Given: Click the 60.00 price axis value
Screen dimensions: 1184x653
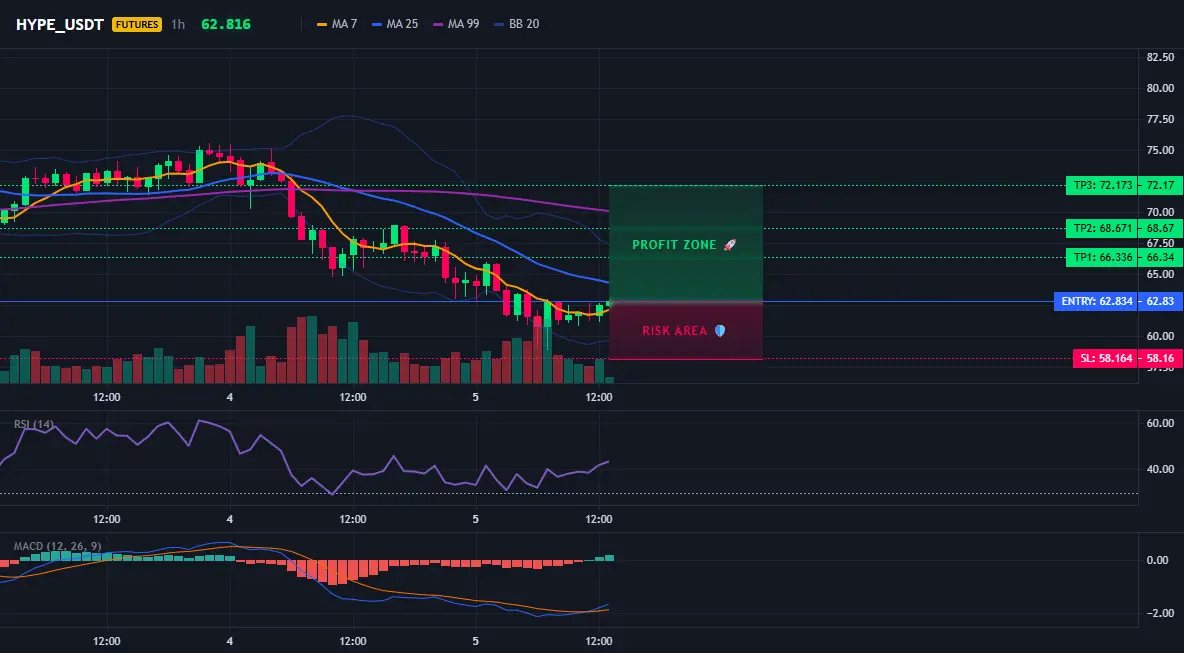Looking at the screenshot, I should [1160, 337].
